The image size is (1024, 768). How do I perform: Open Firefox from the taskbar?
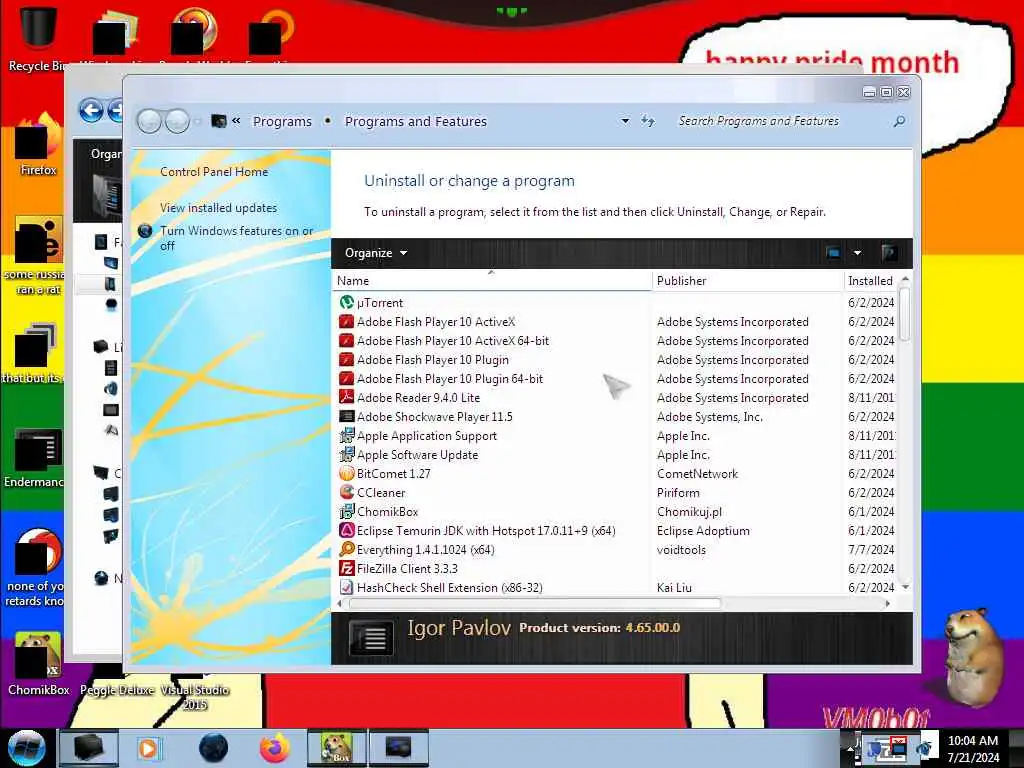pos(274,748)
